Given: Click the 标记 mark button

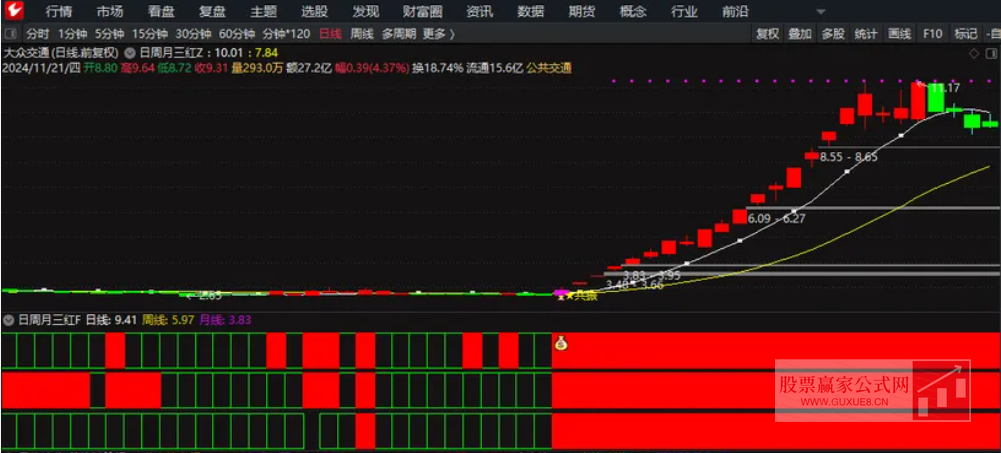Looking at the screenshot, I should 966,34.
